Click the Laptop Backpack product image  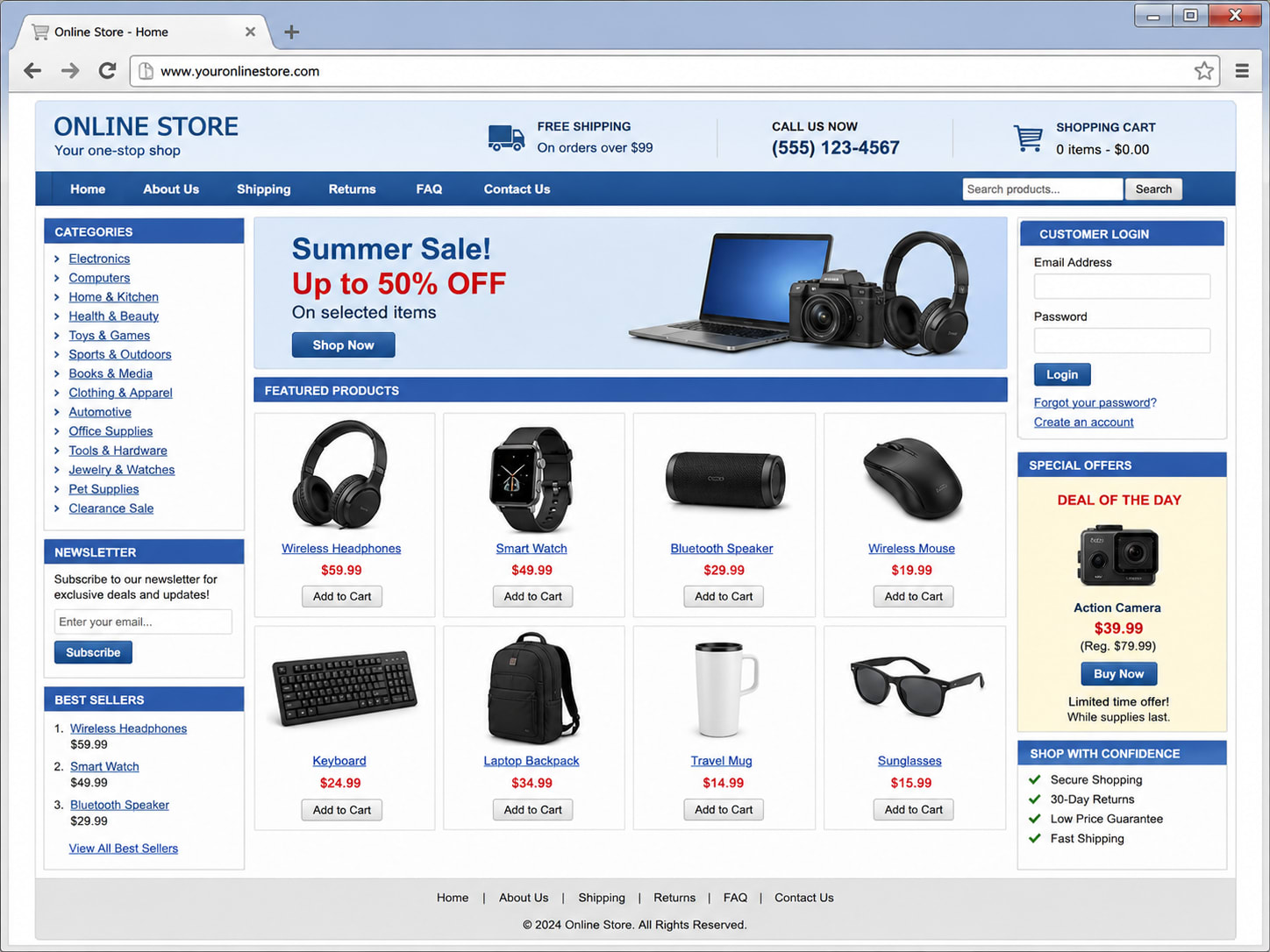(x=532, y=688)
